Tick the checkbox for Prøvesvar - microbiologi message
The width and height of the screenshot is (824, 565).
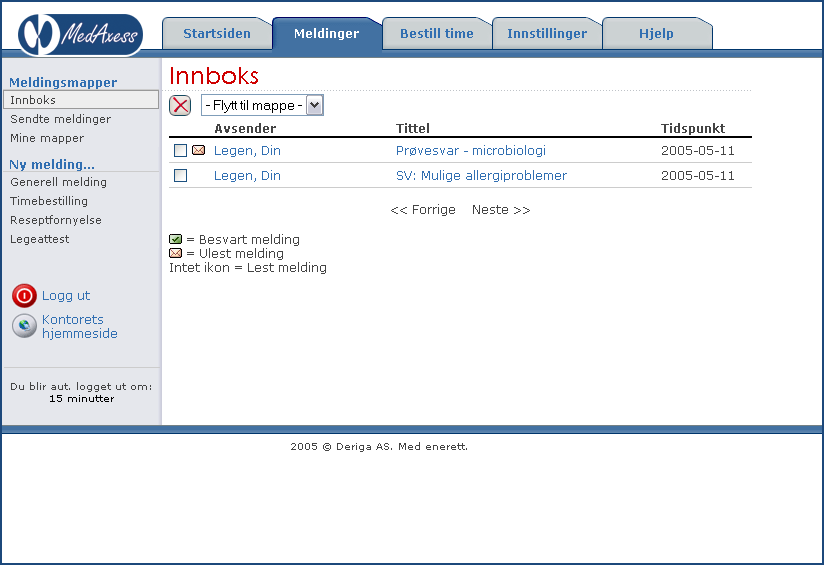pyautogui.click(x=180, y=151)
